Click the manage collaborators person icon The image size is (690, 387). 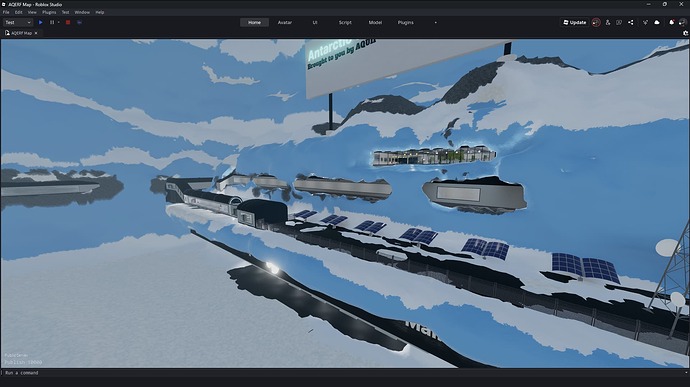[608, 22]
